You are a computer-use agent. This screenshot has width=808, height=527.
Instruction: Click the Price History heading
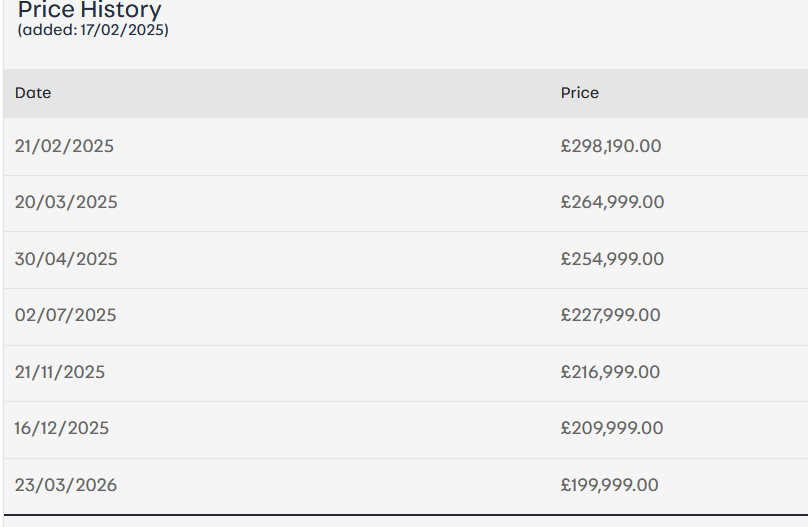click(x=89, y=11)
